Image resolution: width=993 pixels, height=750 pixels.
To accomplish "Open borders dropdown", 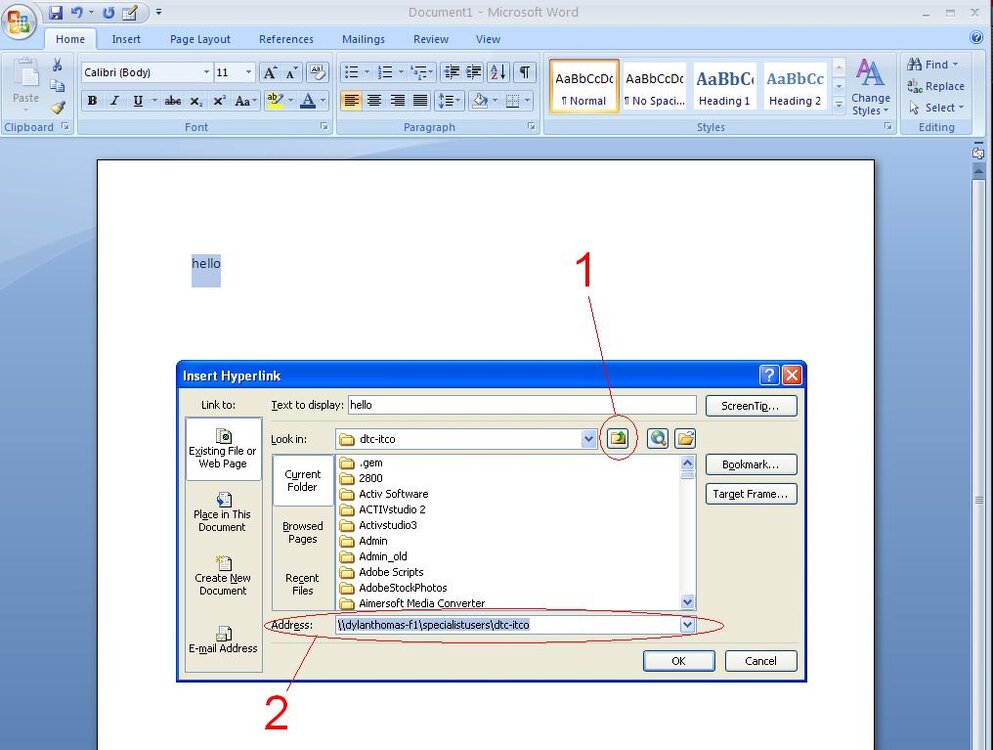I will coord(526,101).
